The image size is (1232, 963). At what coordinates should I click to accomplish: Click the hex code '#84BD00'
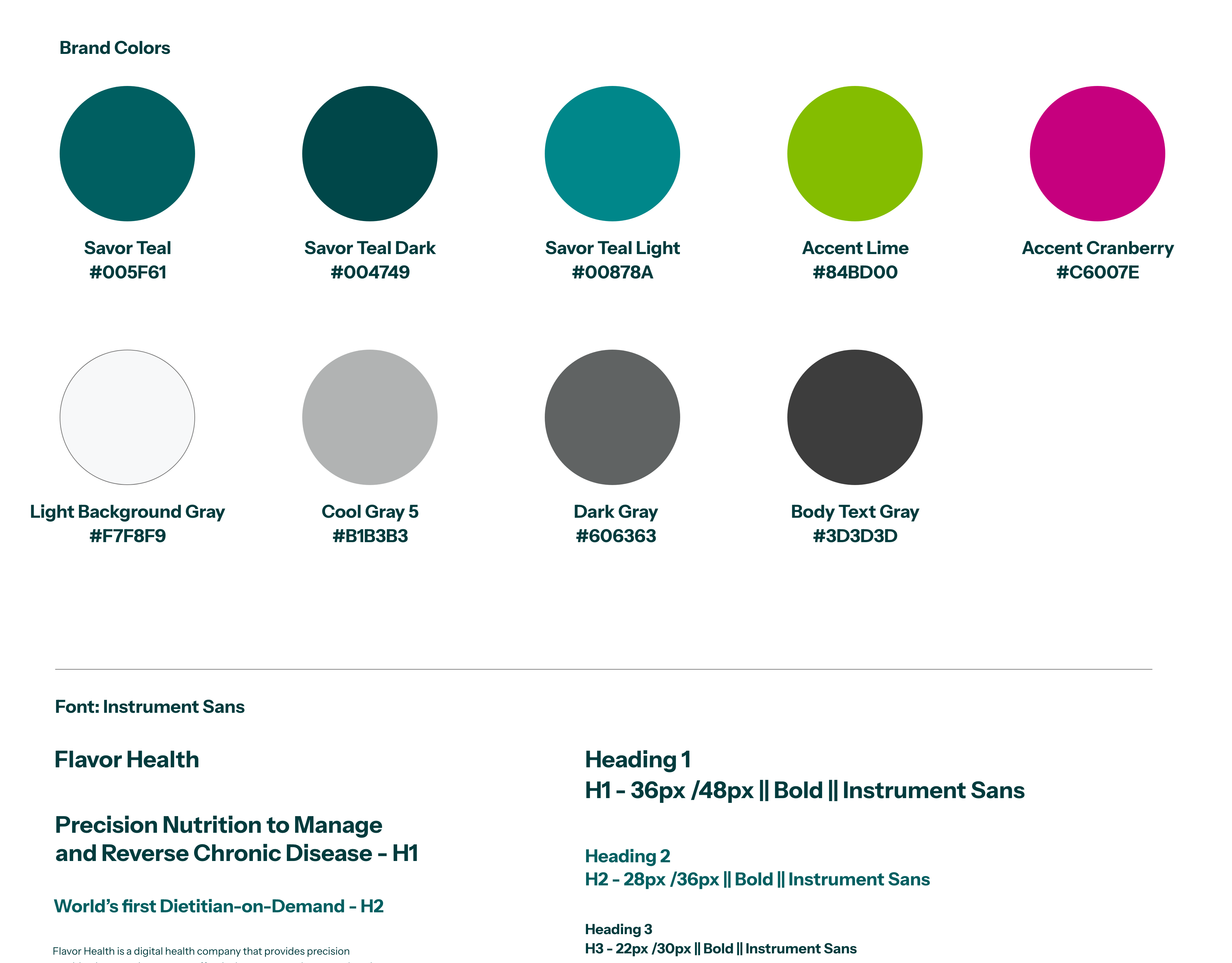855,272
